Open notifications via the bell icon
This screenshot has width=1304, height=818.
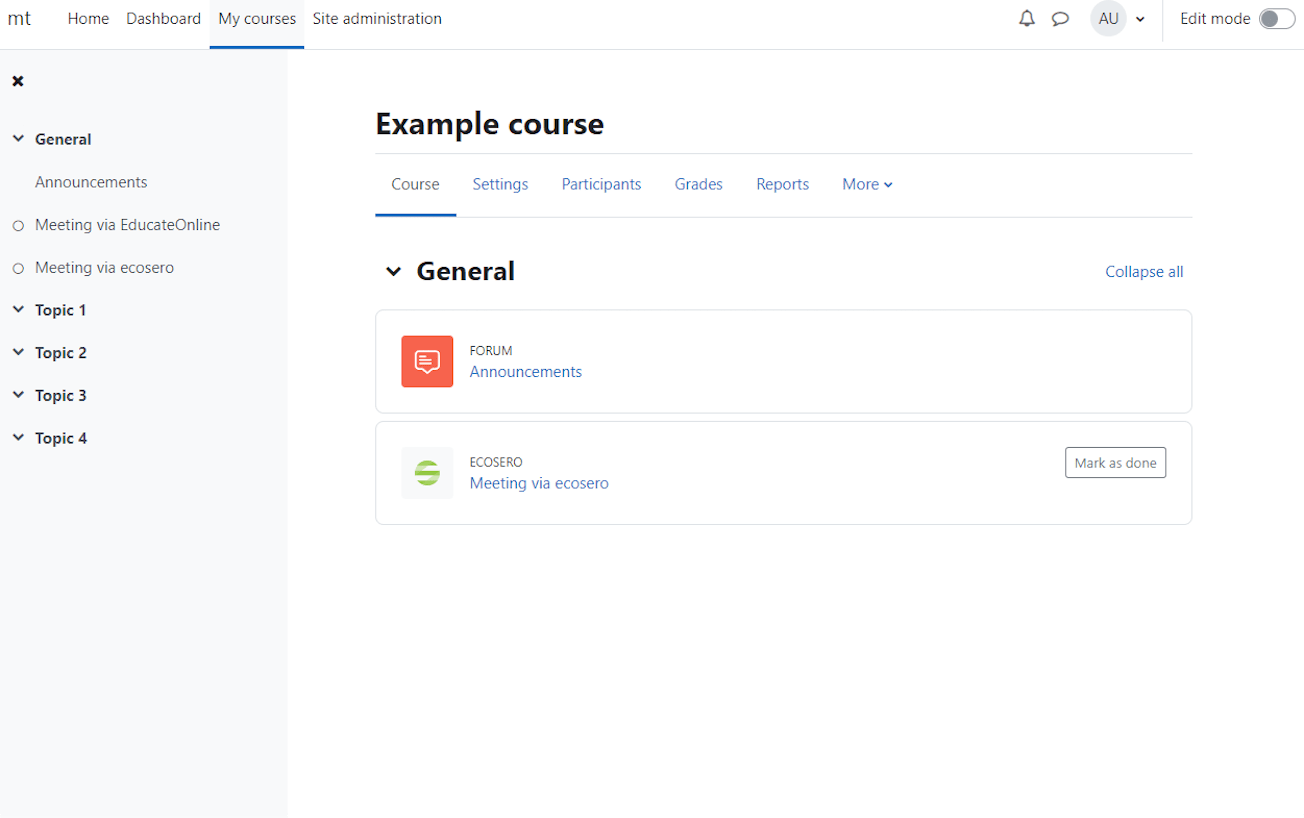coord(1026,18)
